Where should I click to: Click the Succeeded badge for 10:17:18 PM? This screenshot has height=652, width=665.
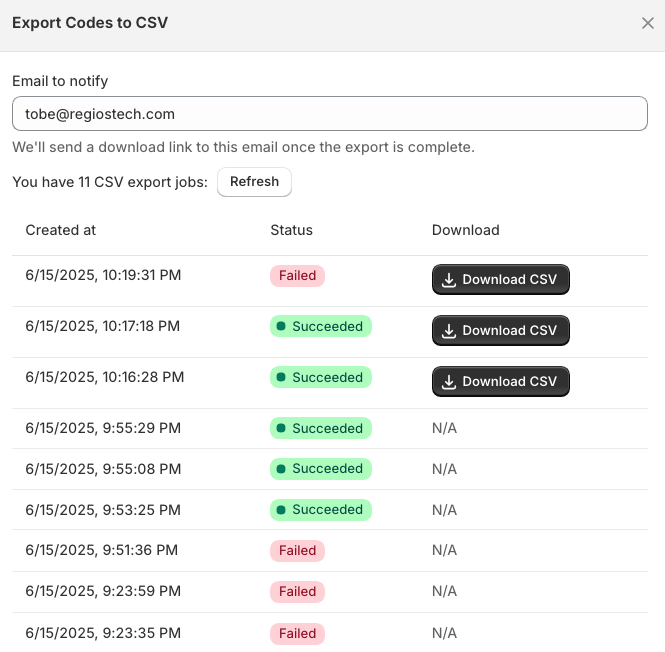coord(321,326)
